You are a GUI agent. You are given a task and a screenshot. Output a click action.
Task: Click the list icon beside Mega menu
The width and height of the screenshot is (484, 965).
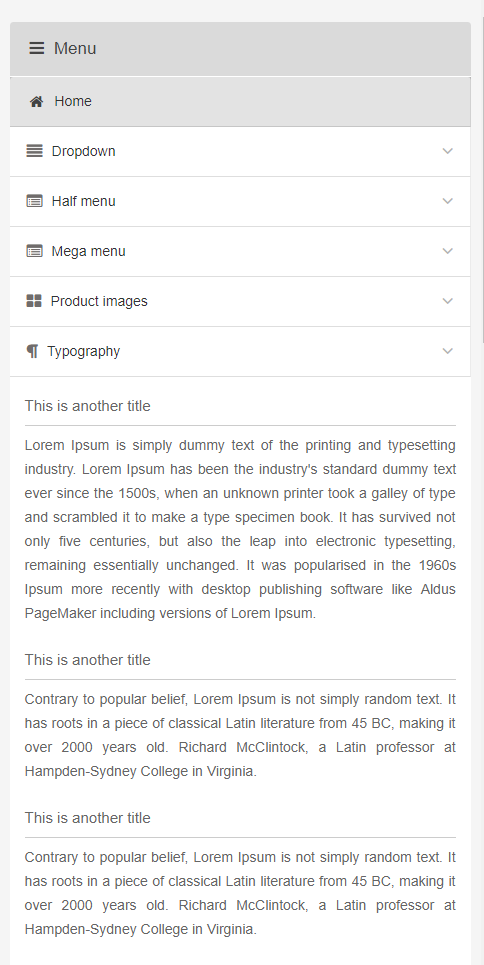[34, 251]
